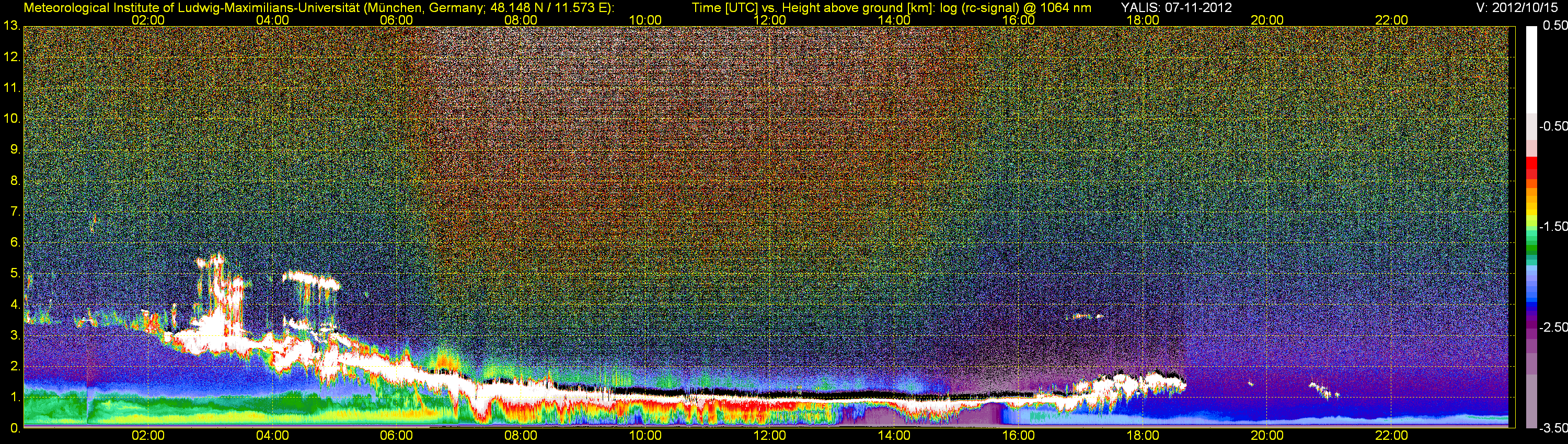The height and width of the screenshot is (444, 1568).
Task: Click '16:00' on the upper time axis
Action: (x=1018, y=20)
